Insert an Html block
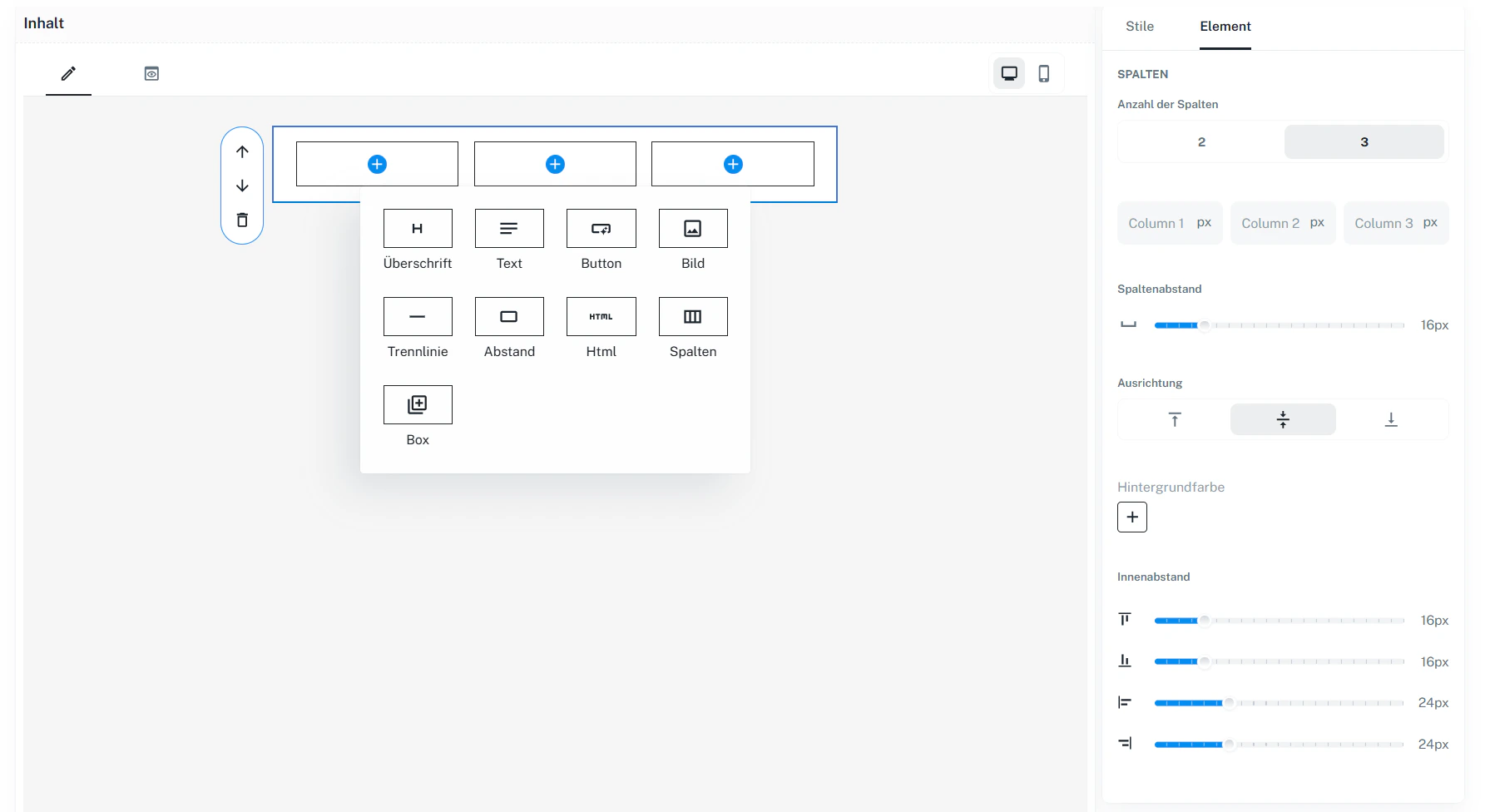 tap(601, 317)
